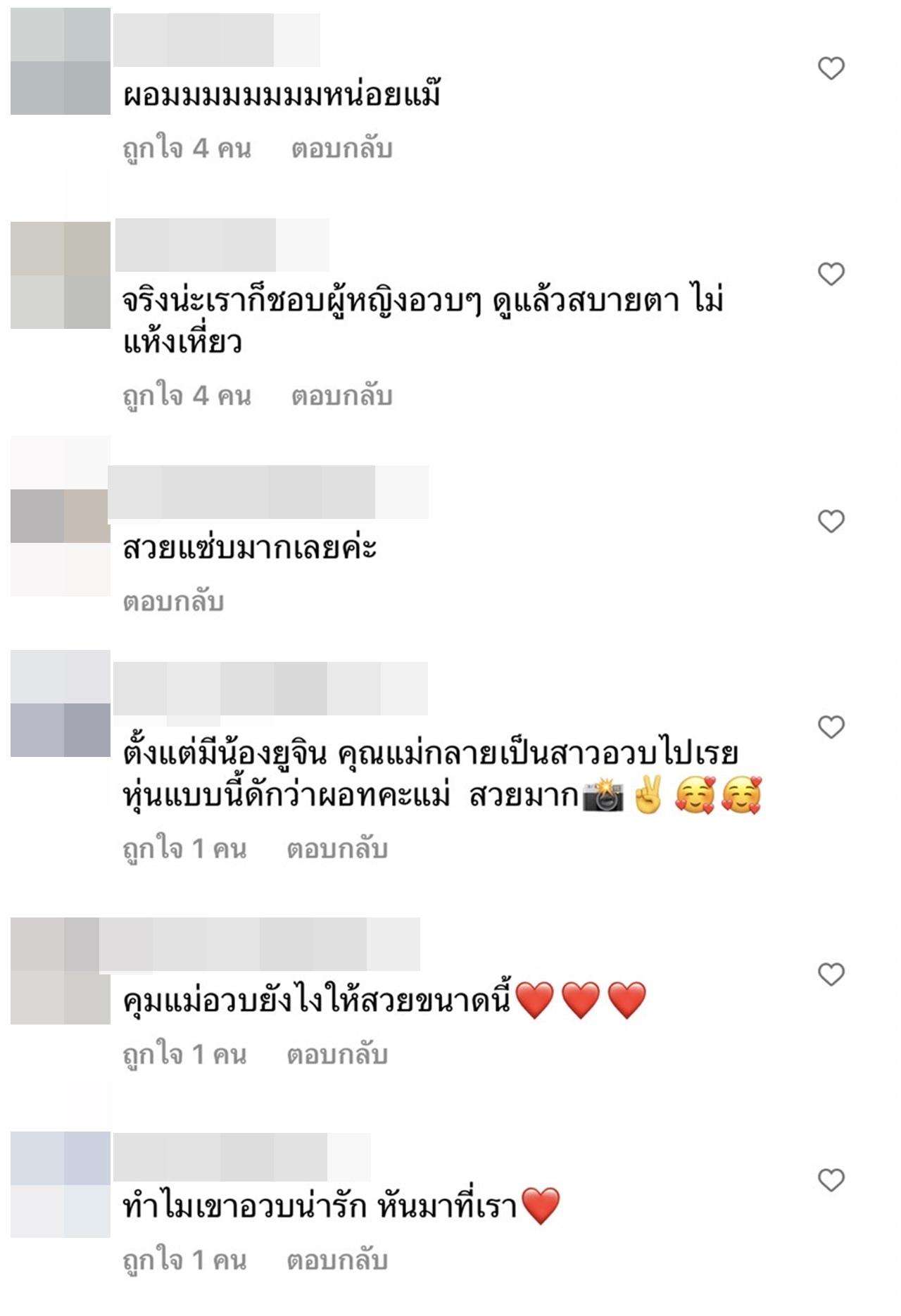Like the 'คุมแม่อวบยังไงให้สวยขนาดนี้' comment
901x1316 pixels.
tap(831, 975)
